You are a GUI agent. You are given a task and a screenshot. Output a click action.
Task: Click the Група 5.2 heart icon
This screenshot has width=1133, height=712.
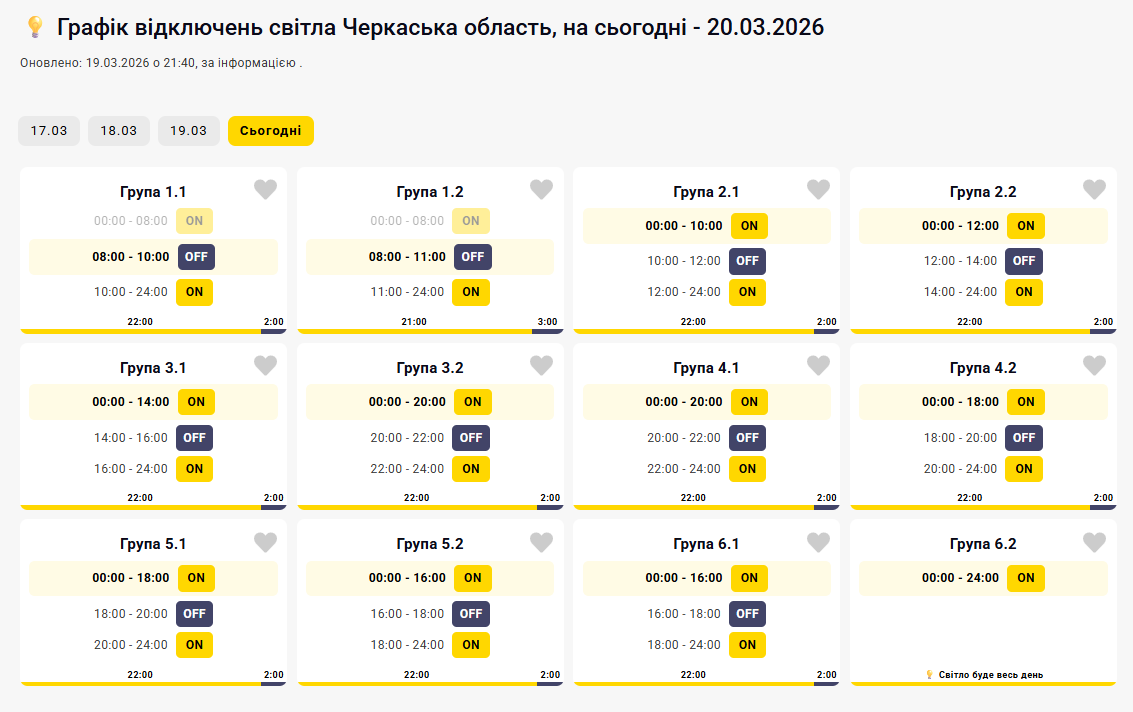pyautogui.click(x=541, y=542)
